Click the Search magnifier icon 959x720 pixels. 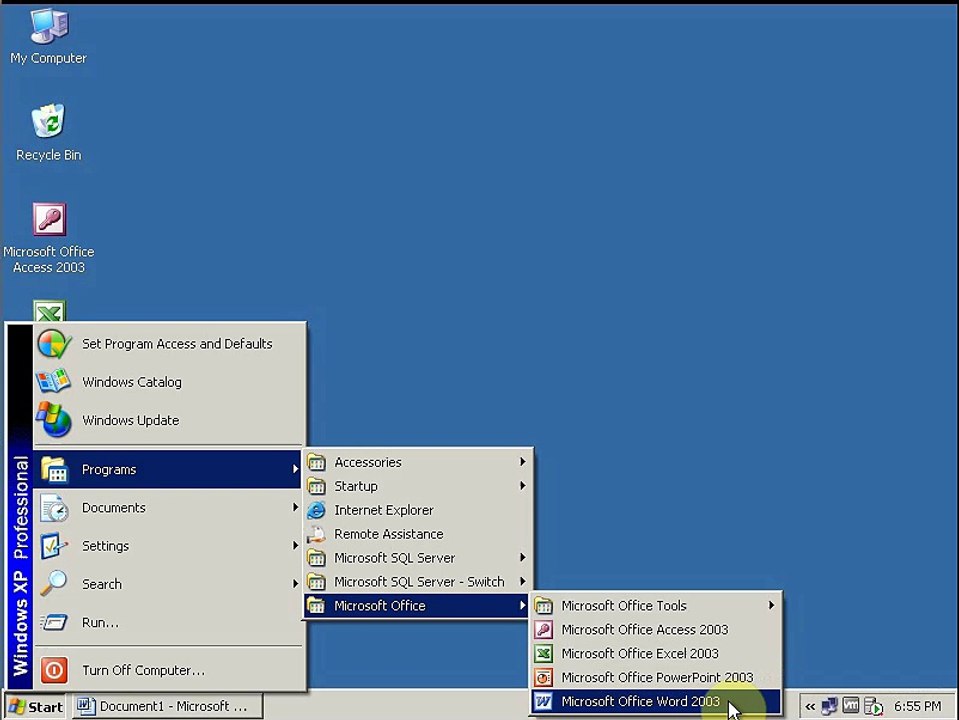[54, 584]
